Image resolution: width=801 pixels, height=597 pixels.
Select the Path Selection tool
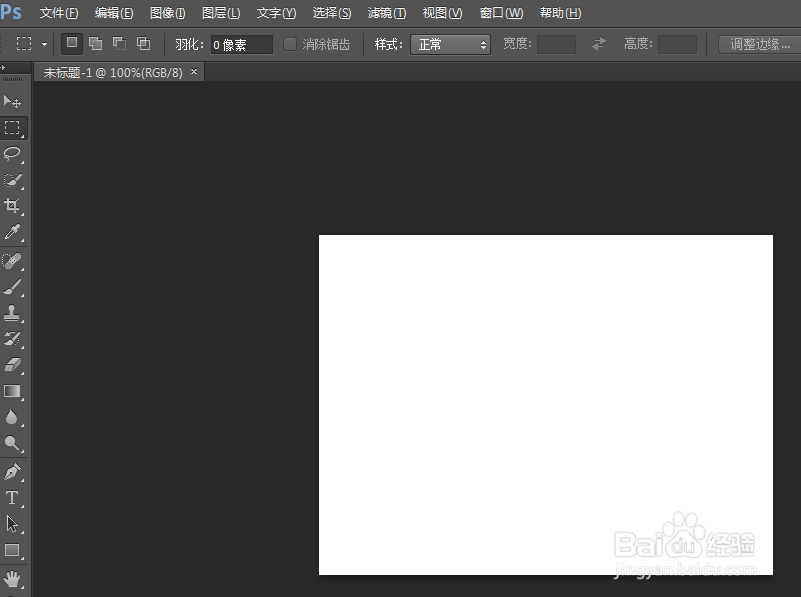[12, 524]
